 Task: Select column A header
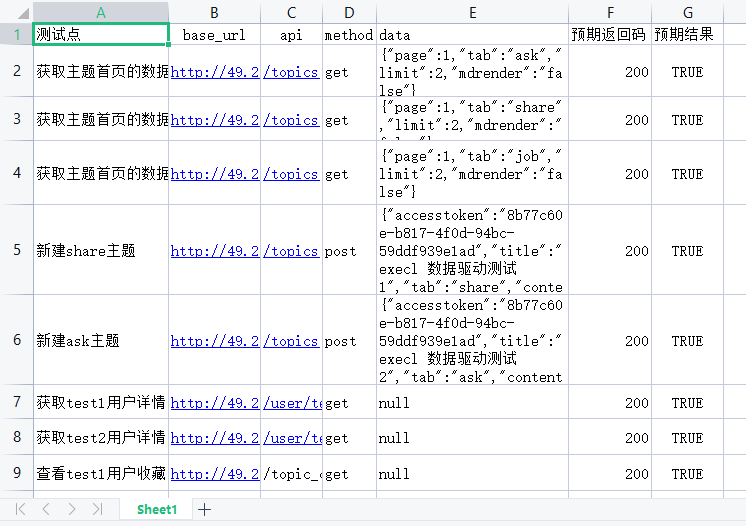coord(101,12)
